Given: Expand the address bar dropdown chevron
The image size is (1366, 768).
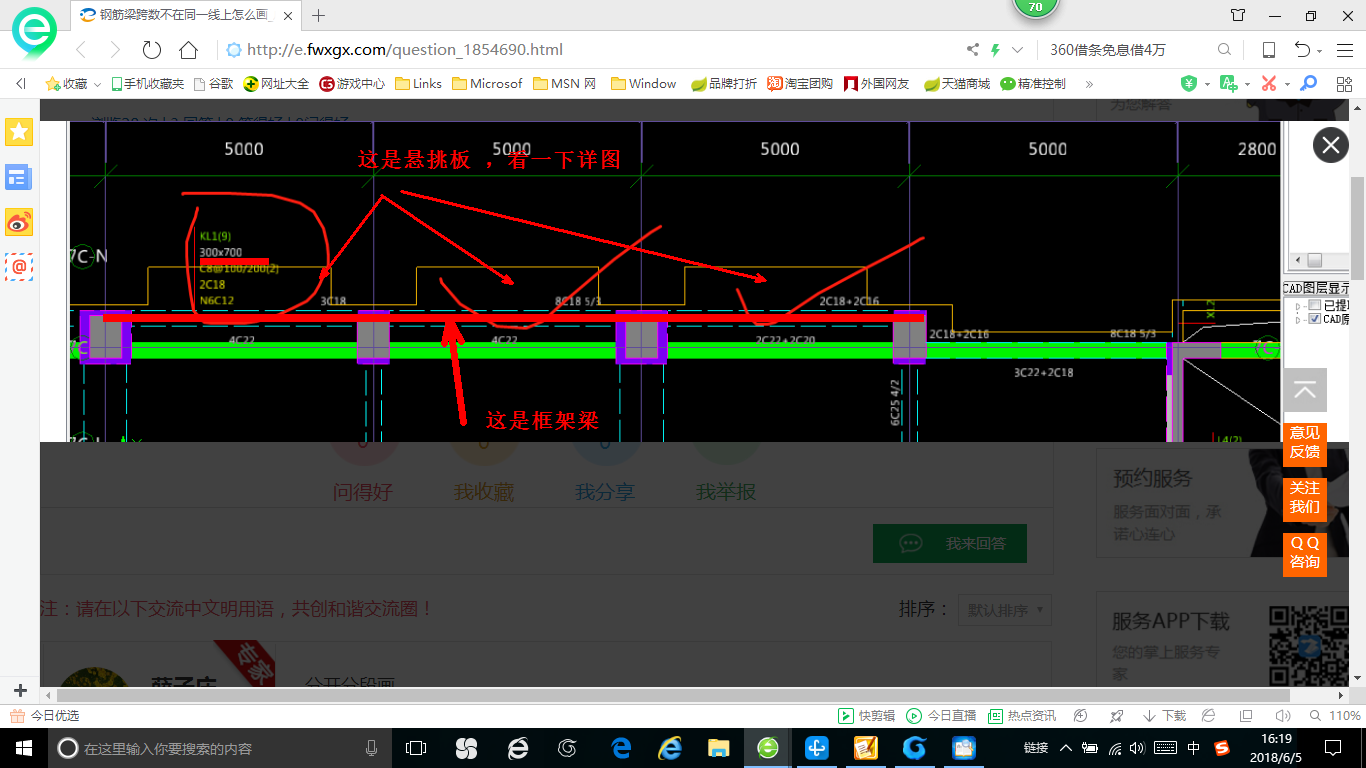Looking at the screenshot, I should tap(1017, 50).
